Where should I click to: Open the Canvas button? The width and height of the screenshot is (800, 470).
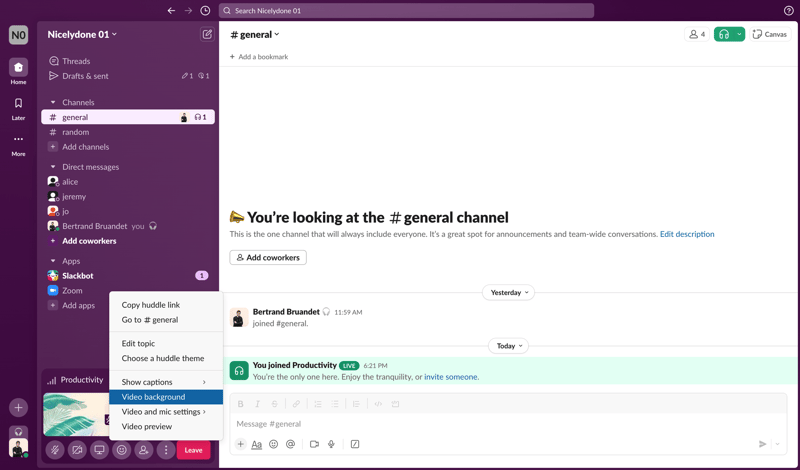(770, 34)
